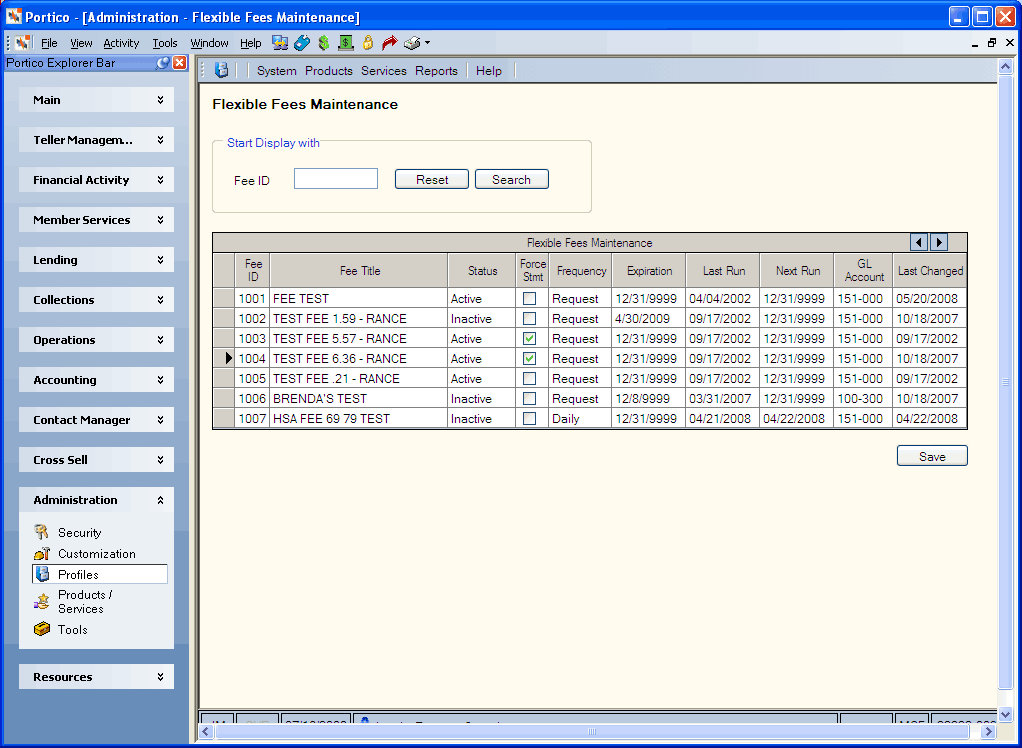Screen dimensions: 1022x748
Task: Expand the Lending section in Explorer Bar
Action: [96, 260]
